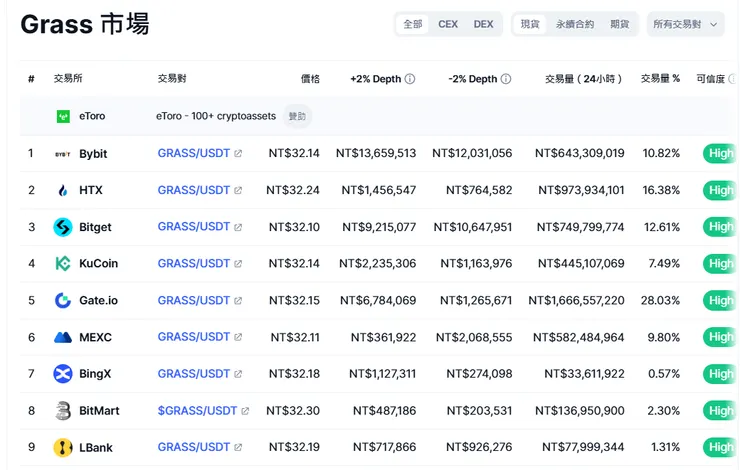Click the price NT$32.30 cell
This screenshot has height=470, width=740.
click(293, 411)
